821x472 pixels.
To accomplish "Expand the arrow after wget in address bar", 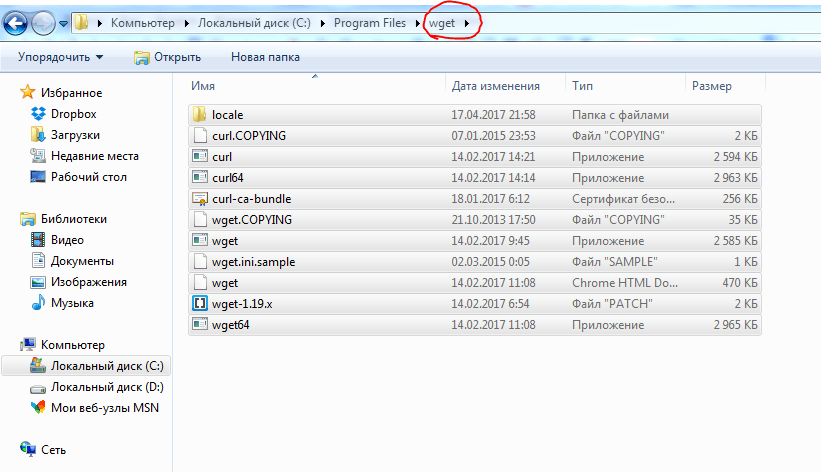I will (467, 22).
